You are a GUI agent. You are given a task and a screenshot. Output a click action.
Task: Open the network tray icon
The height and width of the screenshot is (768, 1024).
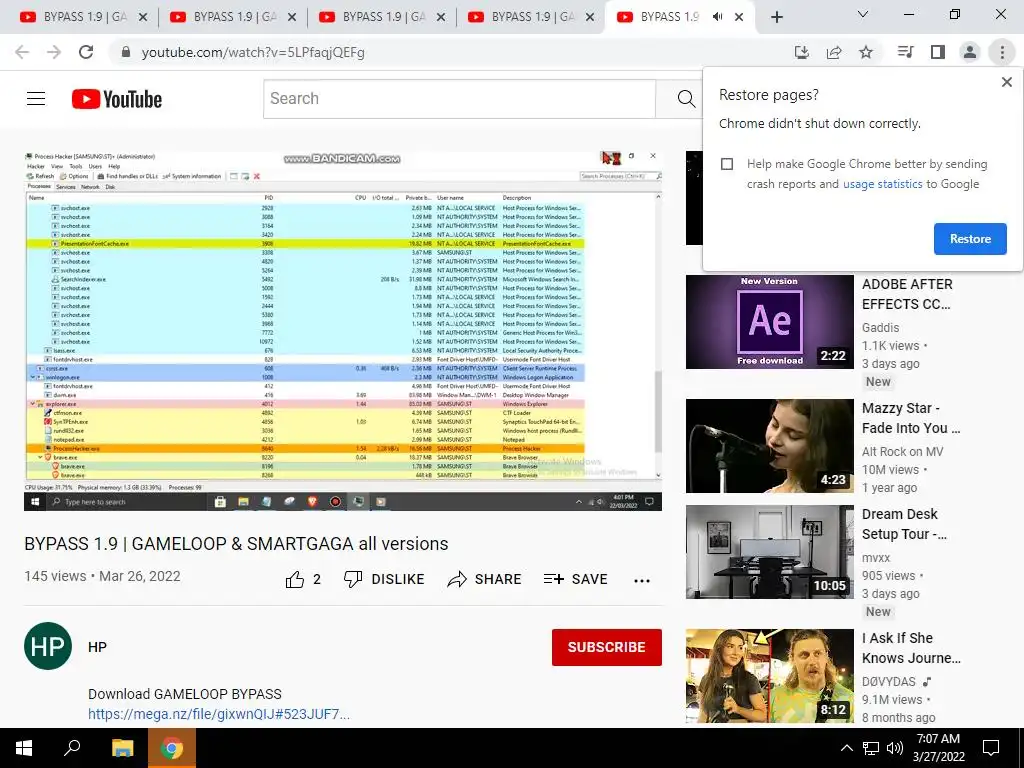coord(871,748)
